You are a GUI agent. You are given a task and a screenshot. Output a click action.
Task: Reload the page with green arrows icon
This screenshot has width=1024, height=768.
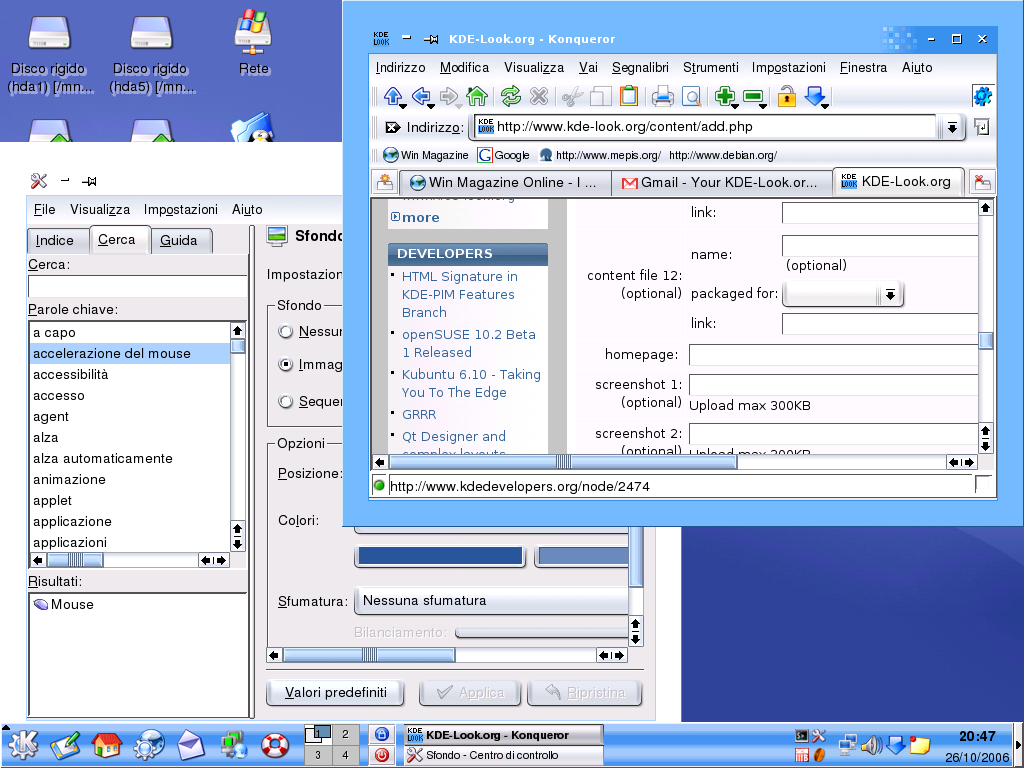coord(511,96)
